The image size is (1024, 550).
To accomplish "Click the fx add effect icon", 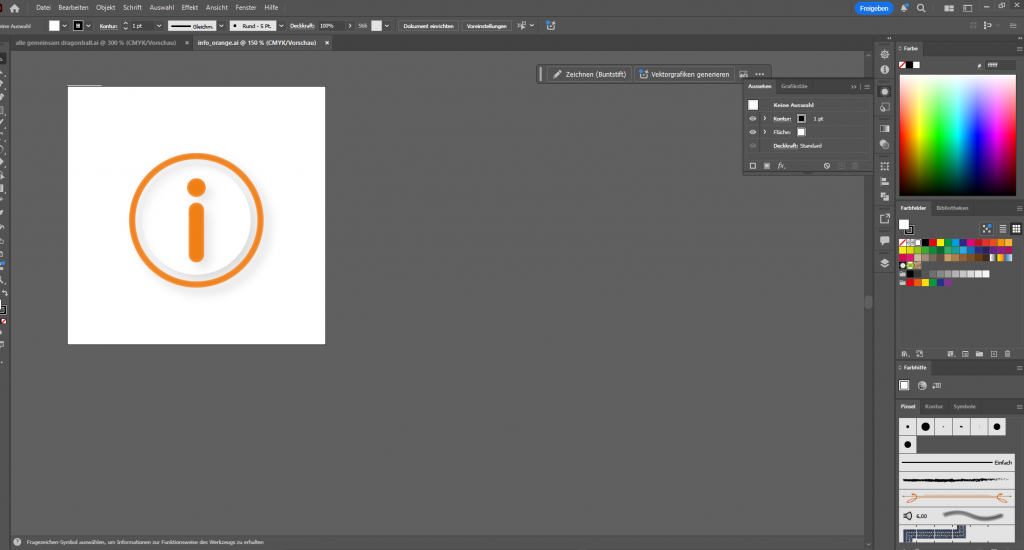I will click(x=781, y=165).
